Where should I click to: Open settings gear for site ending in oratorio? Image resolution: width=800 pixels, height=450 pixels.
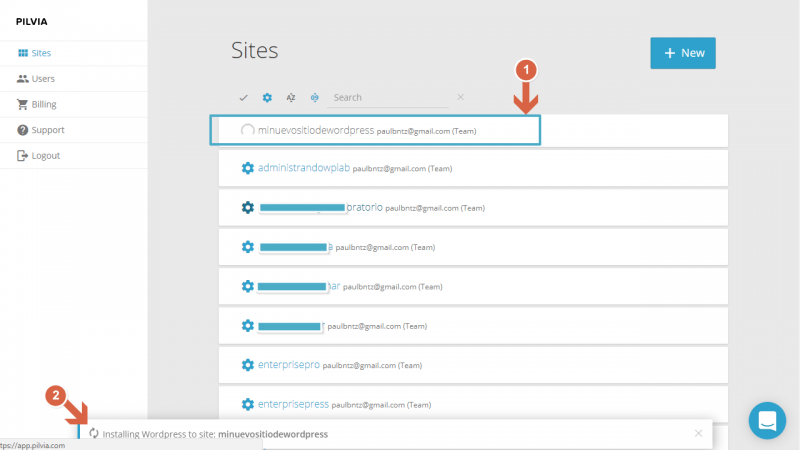[247, 208]
